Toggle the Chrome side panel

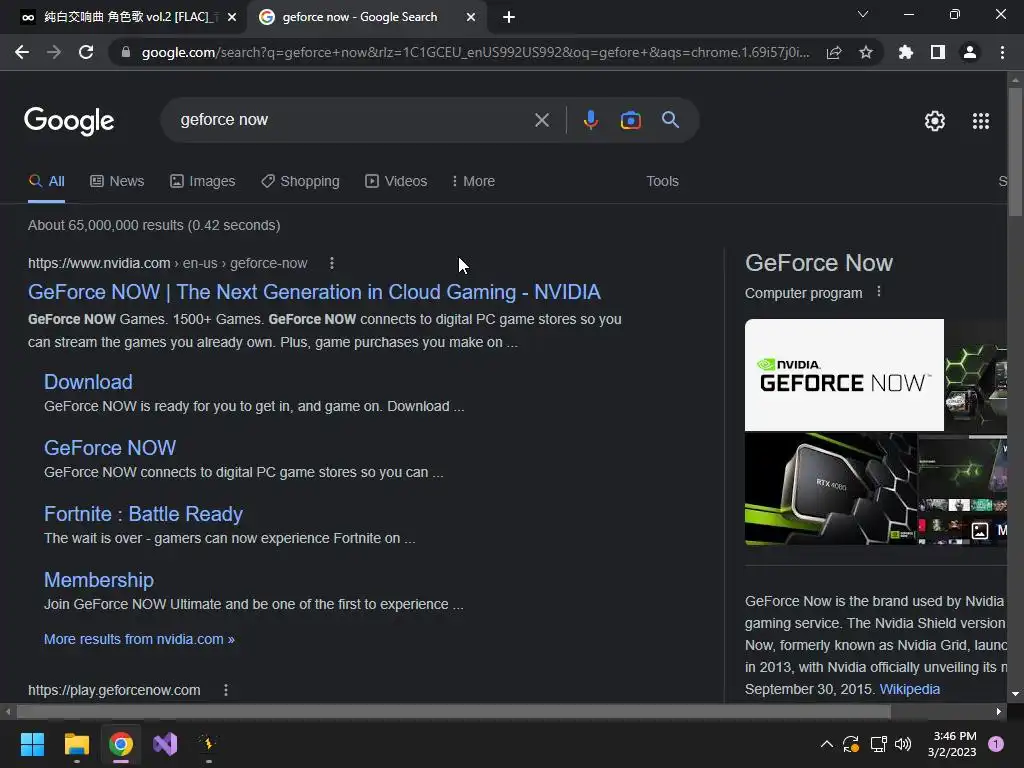[937, 52]
